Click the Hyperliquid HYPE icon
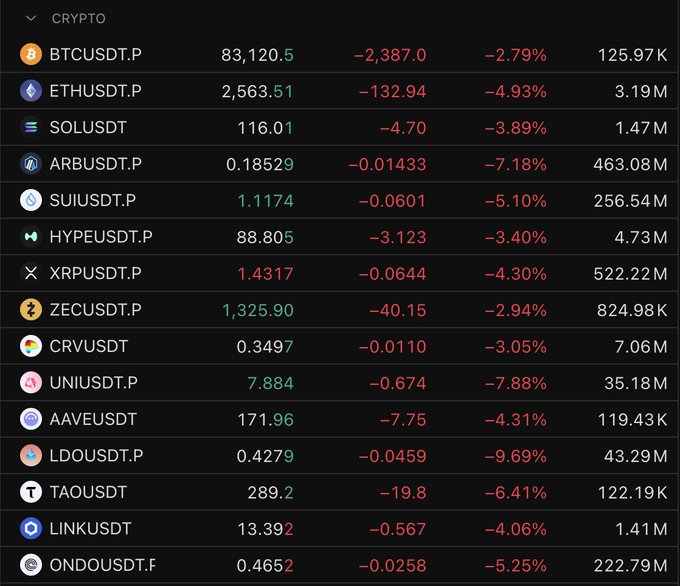 point(31,237)
